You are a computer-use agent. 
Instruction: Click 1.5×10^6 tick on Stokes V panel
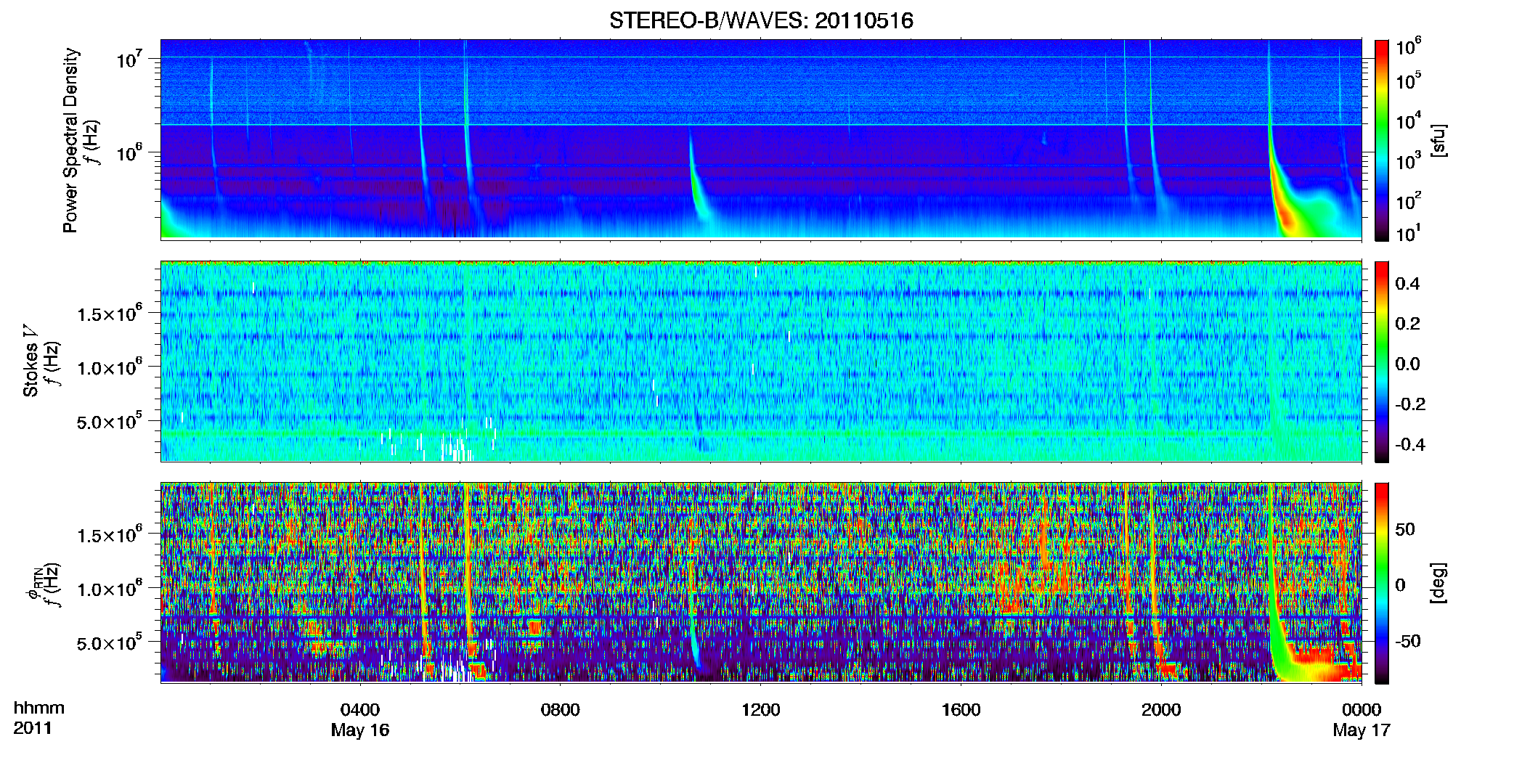pyautogui.click(x=110, y=314)
